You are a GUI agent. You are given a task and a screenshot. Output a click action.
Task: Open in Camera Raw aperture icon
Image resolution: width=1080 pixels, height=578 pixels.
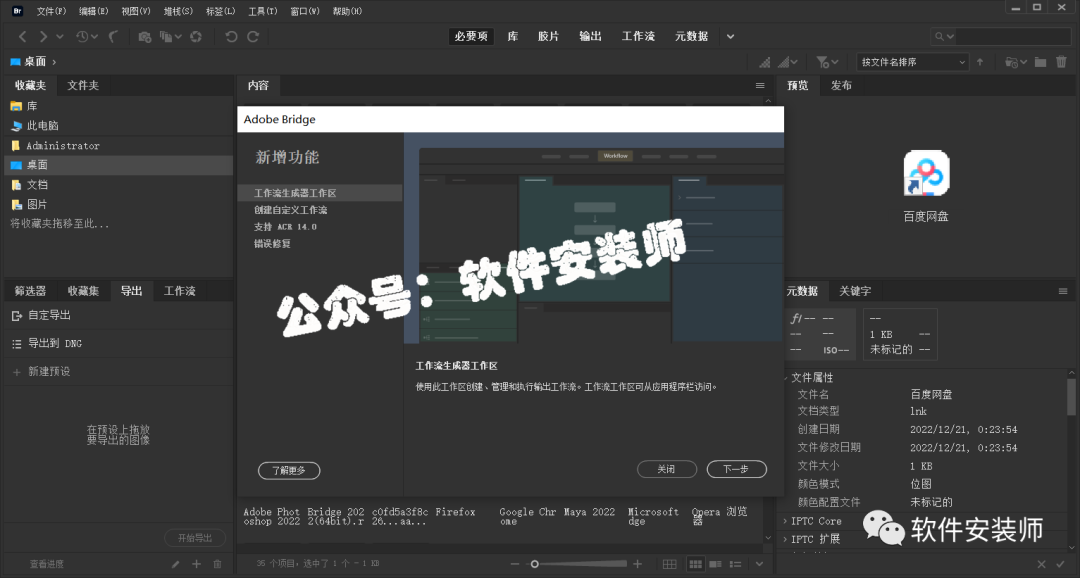(x=196, y=37)
